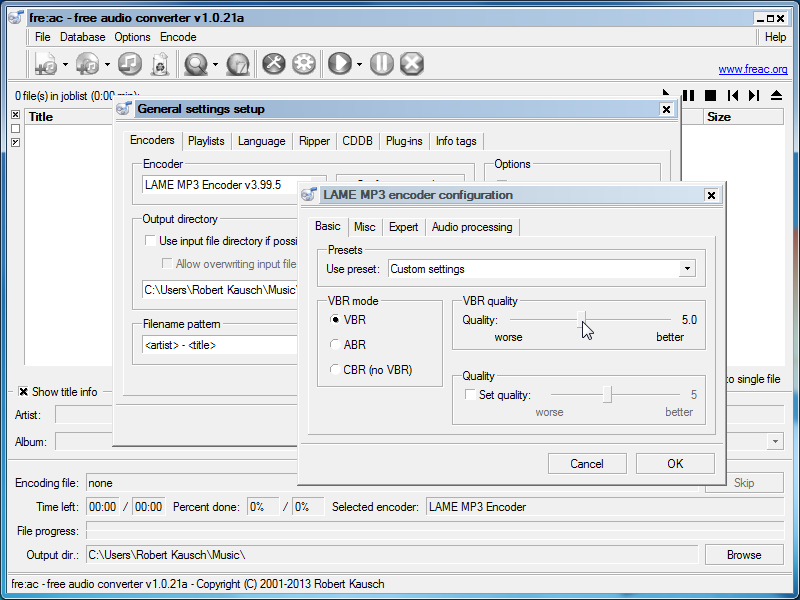
Task: Select CBR (no VBR) mode
Action: point(336,370)
